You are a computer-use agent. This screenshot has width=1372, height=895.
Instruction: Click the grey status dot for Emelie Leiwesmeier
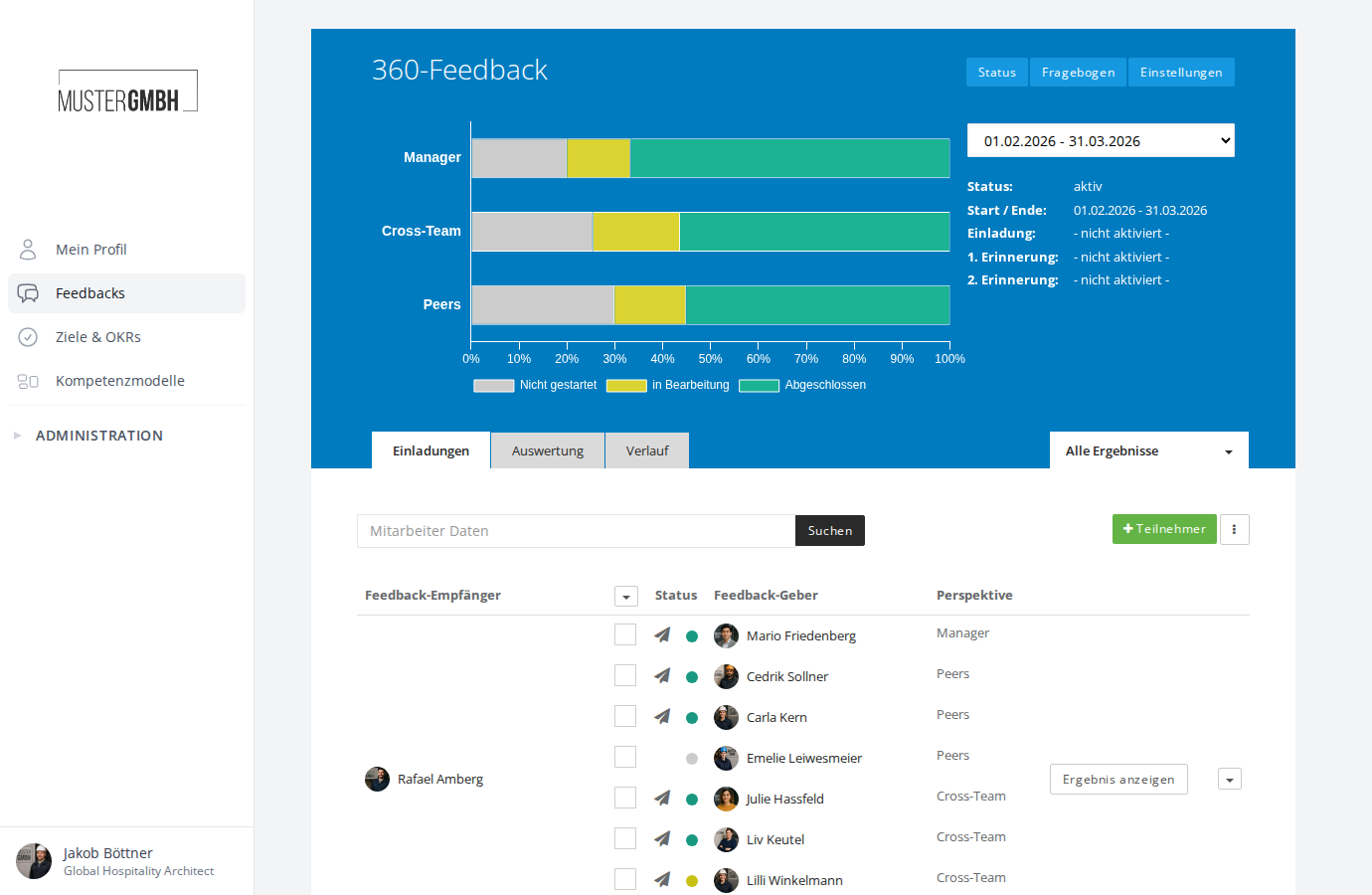tap(692, 759)
